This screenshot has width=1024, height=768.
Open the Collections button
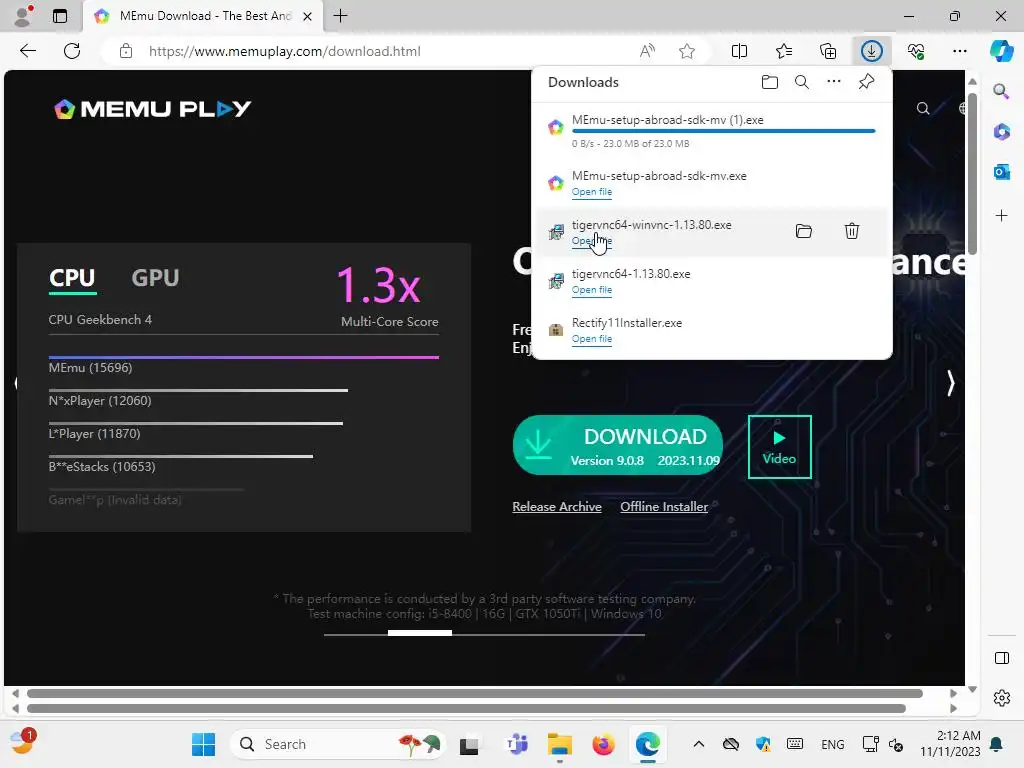coord(827,51)
